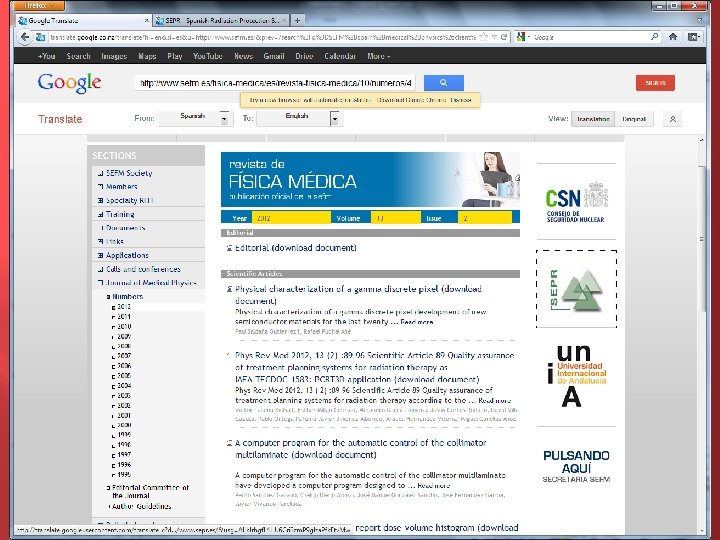This screenshot has height=540, width=720.
Task: Click the browser back arrow button
Action: click(x=25, y=37)
